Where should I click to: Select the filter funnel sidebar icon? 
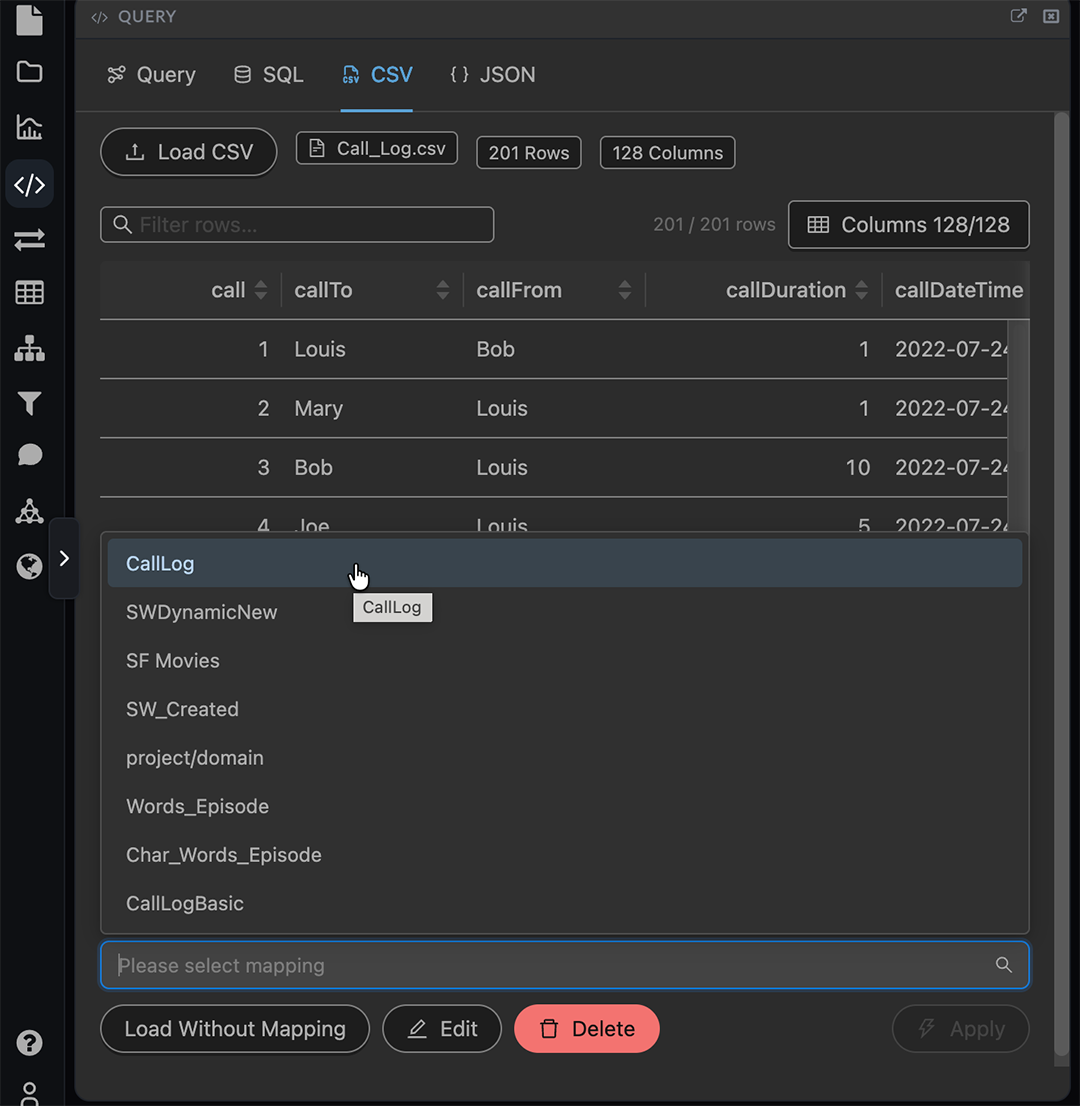tap(29, 403)
